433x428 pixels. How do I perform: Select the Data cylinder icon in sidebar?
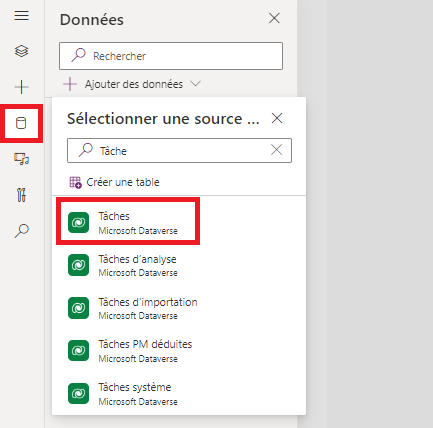(x=21, y=123)
